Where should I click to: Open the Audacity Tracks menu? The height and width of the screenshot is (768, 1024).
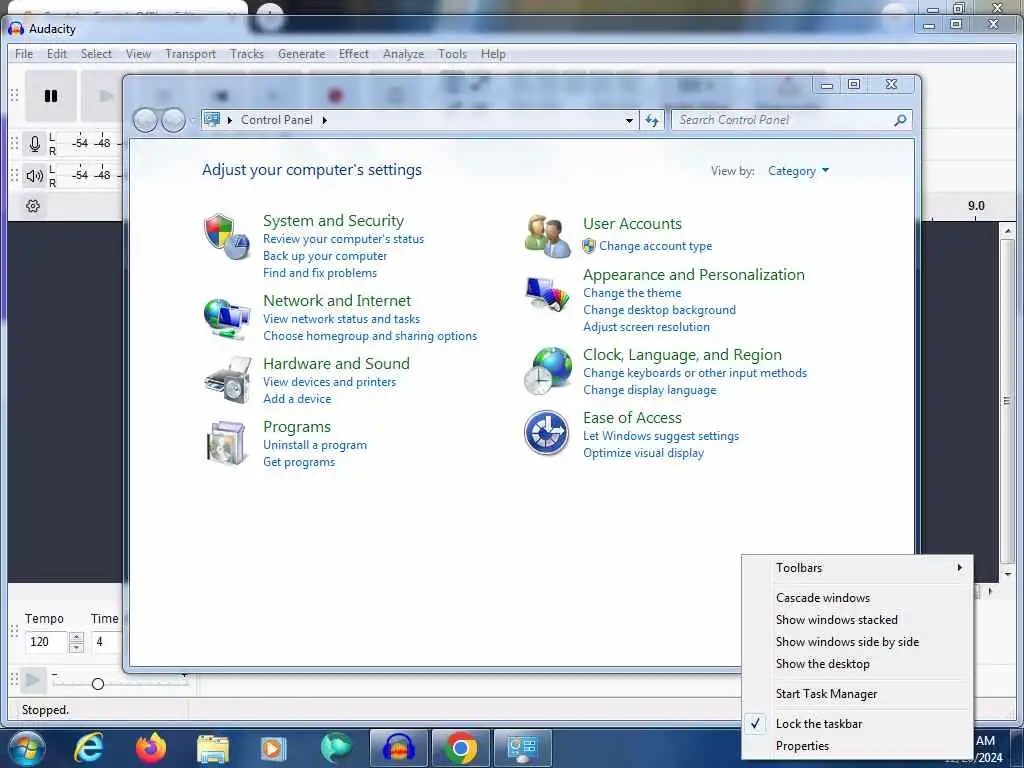pos(247,54)
